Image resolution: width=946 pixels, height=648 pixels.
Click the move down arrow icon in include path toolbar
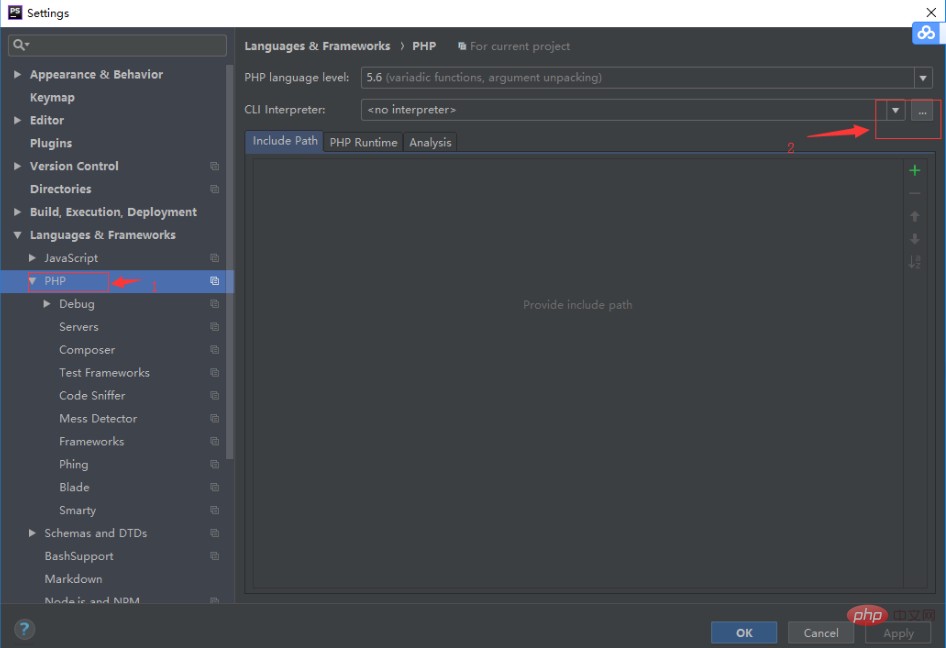[x=914, y=239]
